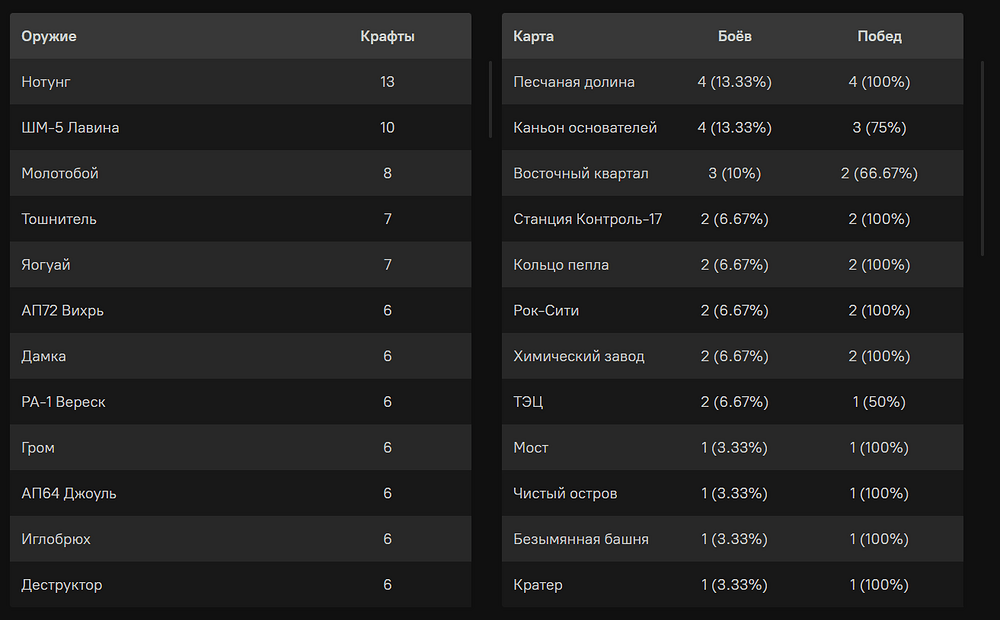Select the ШМ-5 Лавина row
This screenshot has height=620, width=1000.
tap(240, 128)
